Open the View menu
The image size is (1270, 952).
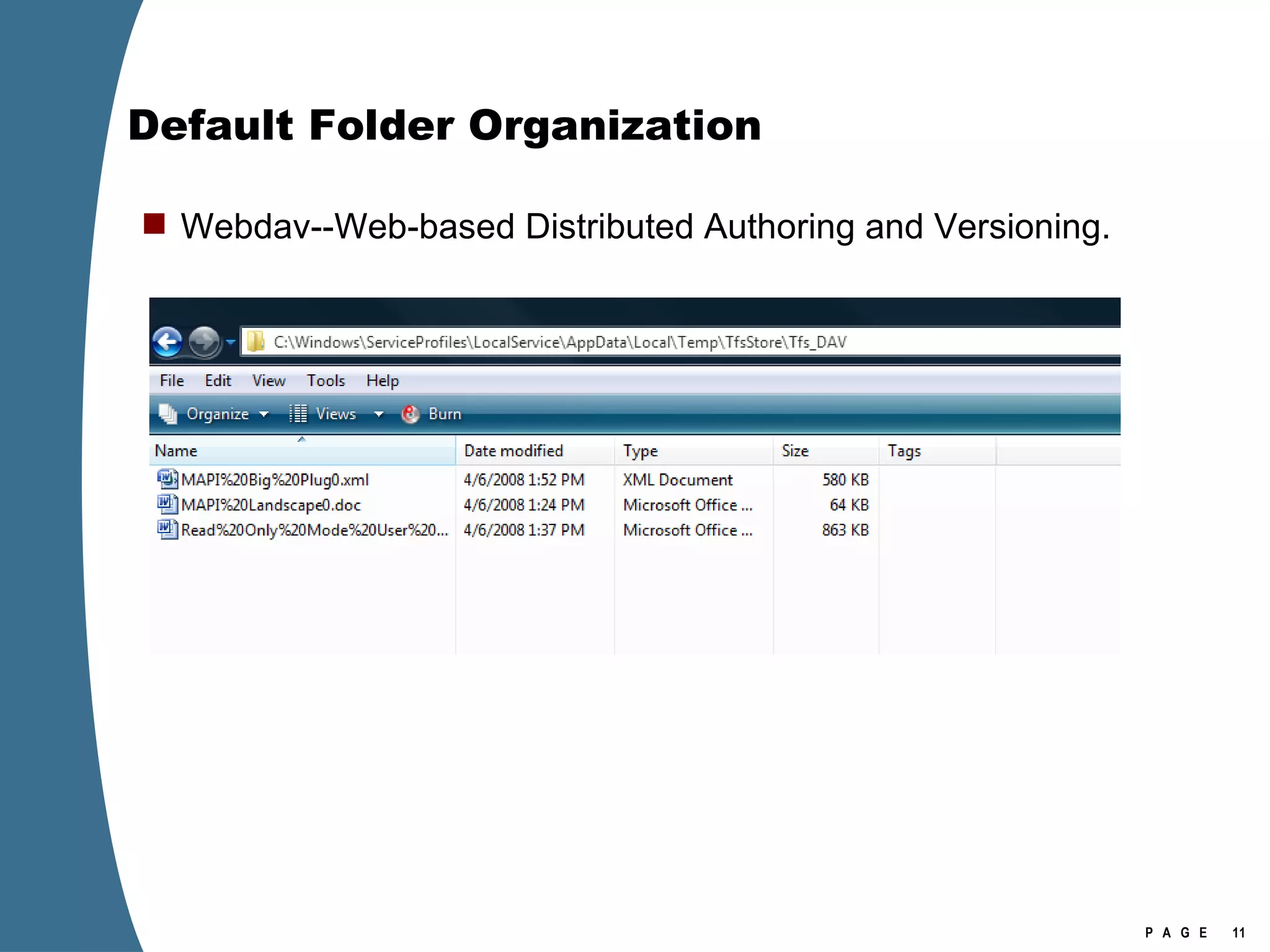pos(269,381)
